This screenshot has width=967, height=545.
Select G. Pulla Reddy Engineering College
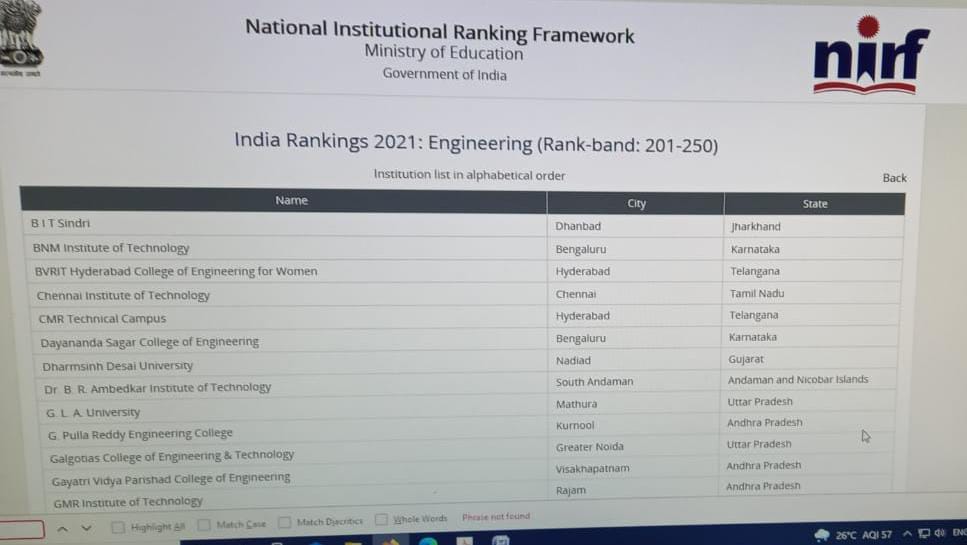pos(140,434)
